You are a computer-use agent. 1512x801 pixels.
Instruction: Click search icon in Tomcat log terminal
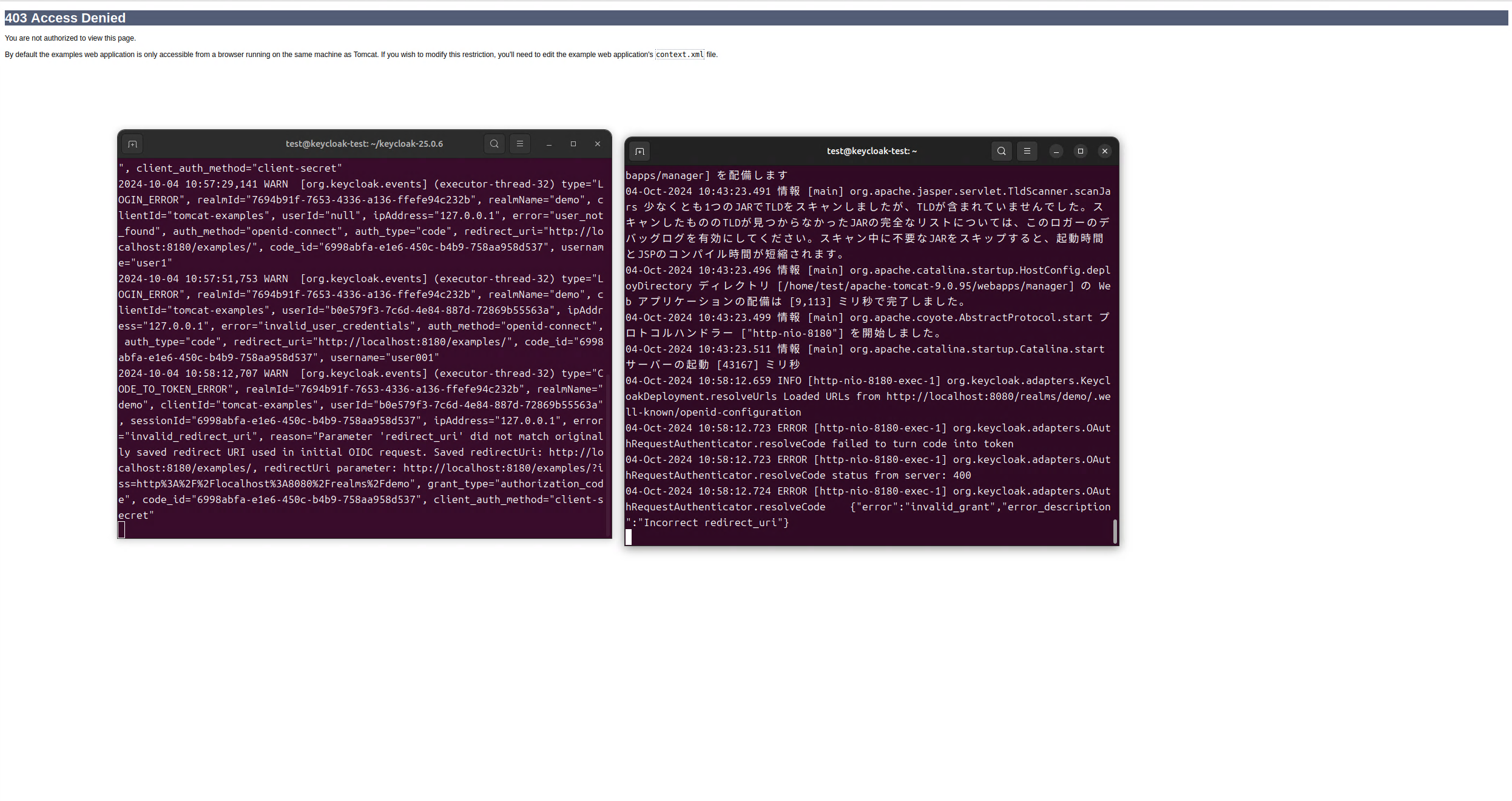(x=1002, y=151)
